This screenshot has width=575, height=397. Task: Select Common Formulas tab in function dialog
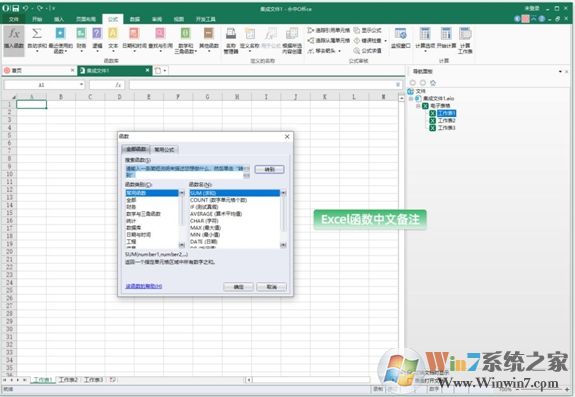pyautogui.click(x=164, y=150)
